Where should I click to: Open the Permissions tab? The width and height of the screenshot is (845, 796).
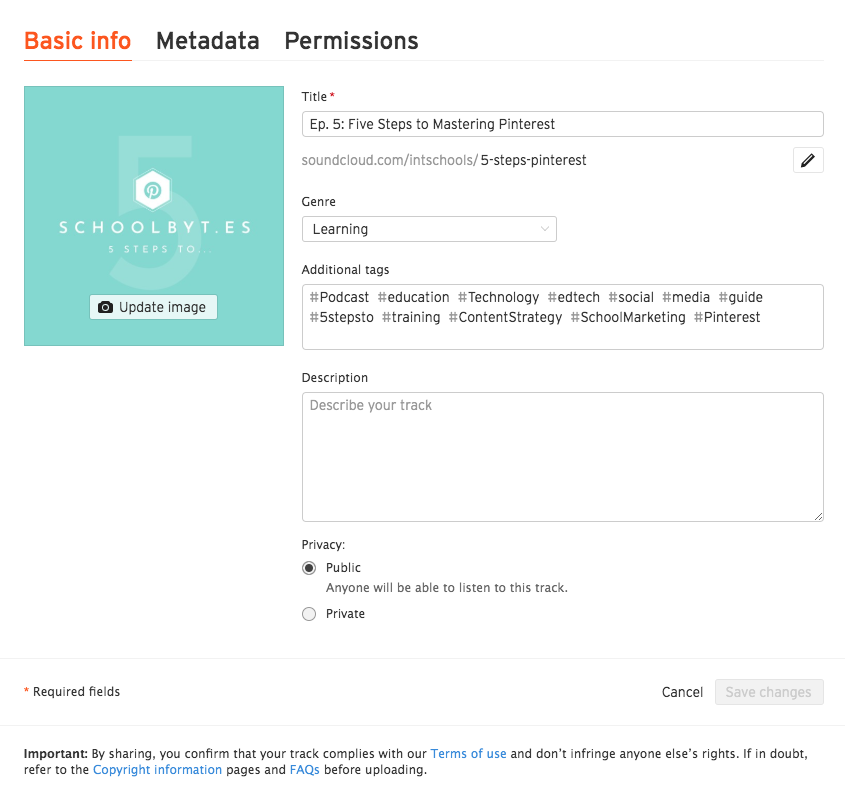351,41
